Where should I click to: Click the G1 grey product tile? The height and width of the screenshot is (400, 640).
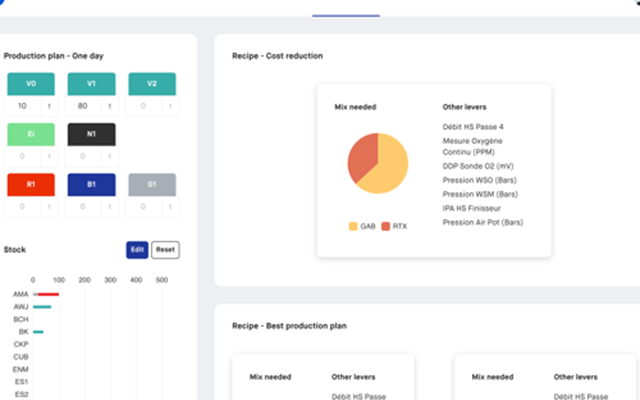[152, 184]
